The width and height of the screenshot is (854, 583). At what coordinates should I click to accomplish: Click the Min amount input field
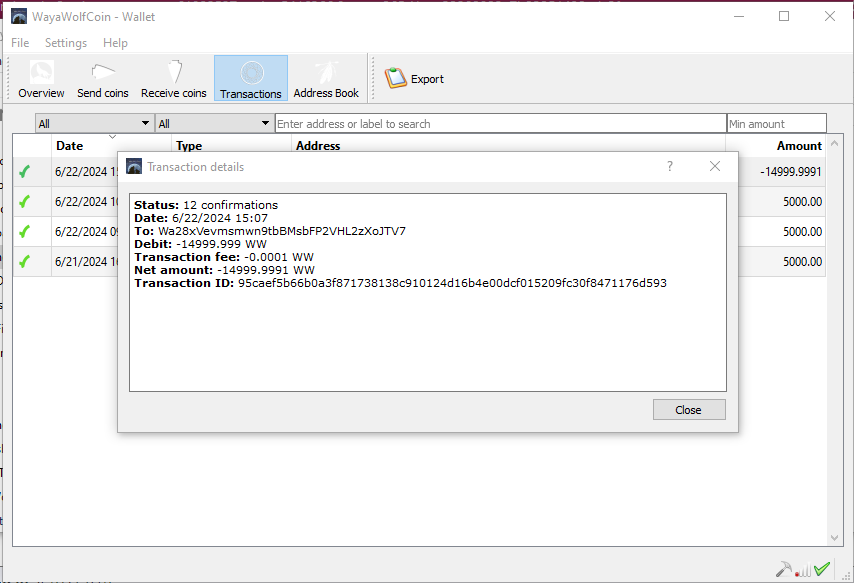(x=776, y=124)
